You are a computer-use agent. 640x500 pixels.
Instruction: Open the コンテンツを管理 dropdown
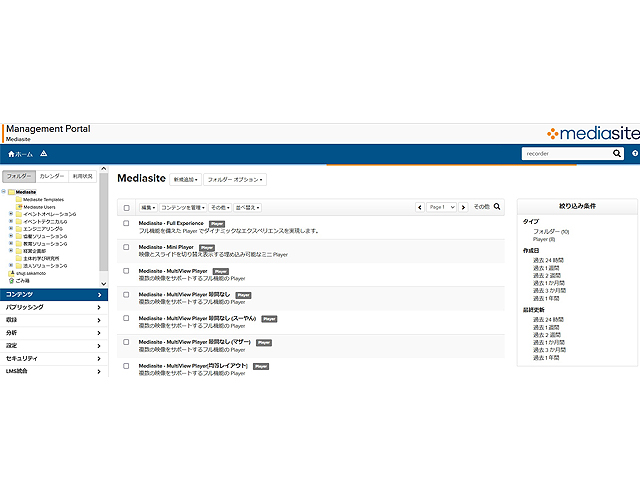click(183, 208)
